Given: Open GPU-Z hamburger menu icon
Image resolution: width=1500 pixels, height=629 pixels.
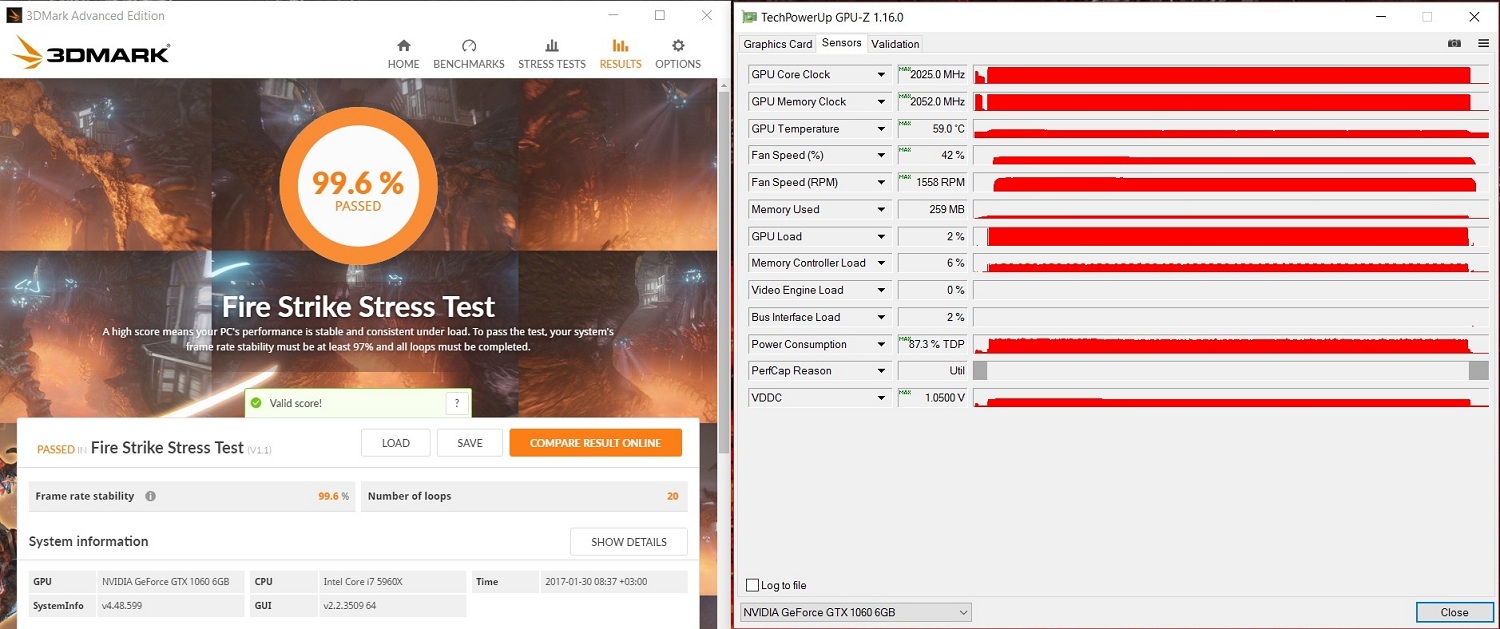Looking at the screenshot, I should [x=1483, y=44].
